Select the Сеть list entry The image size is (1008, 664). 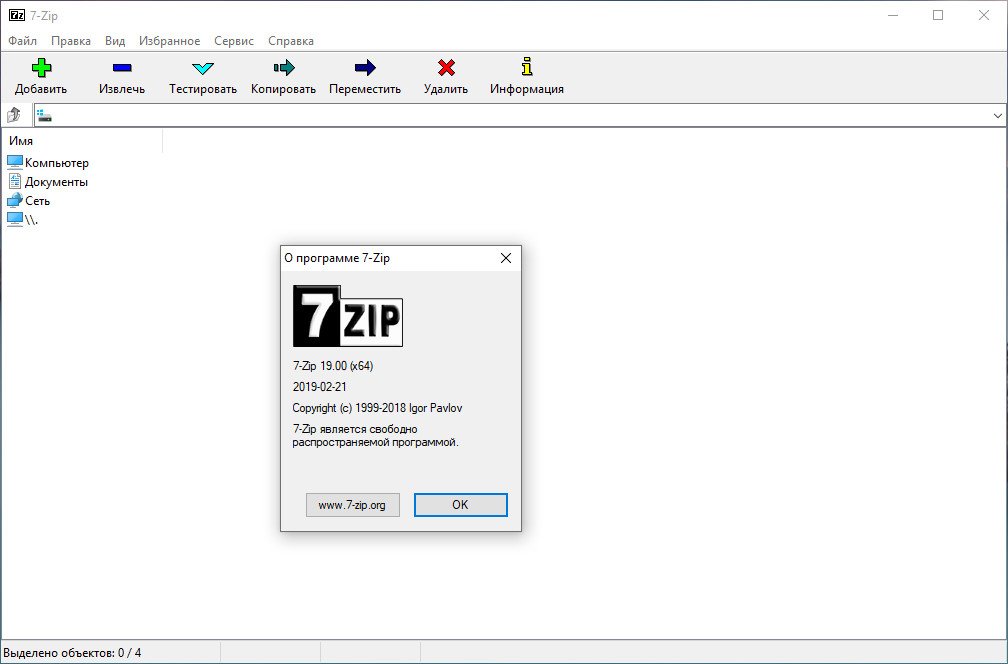click(x=29, y=201)
